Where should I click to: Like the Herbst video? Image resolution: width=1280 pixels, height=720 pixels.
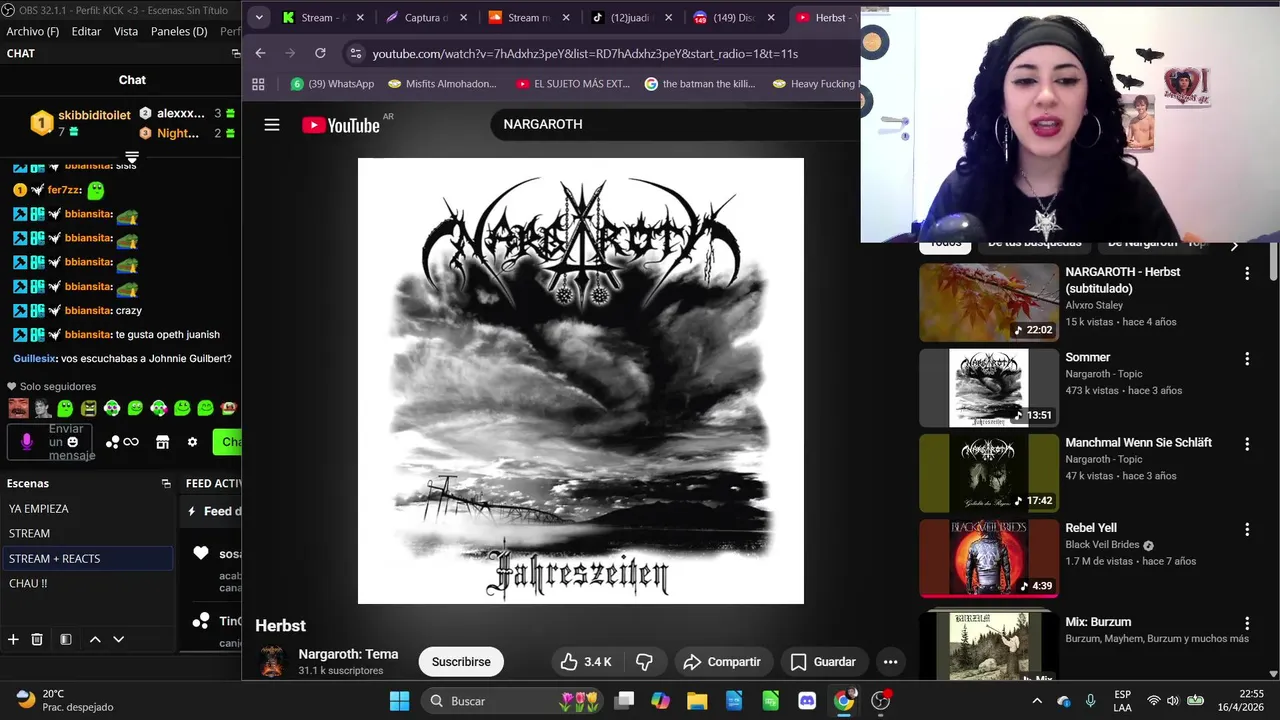(586, 662)
